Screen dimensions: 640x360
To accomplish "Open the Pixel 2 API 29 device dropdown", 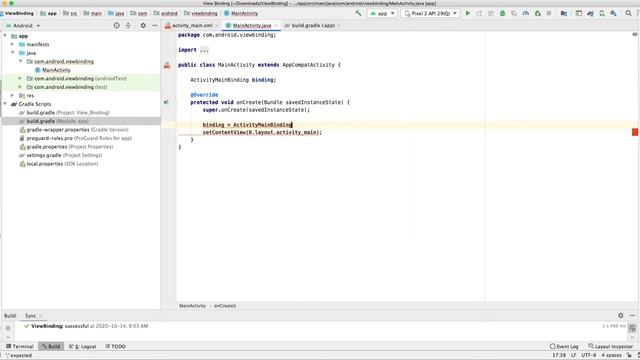I will pyautogui.click(x=430, y=13).
